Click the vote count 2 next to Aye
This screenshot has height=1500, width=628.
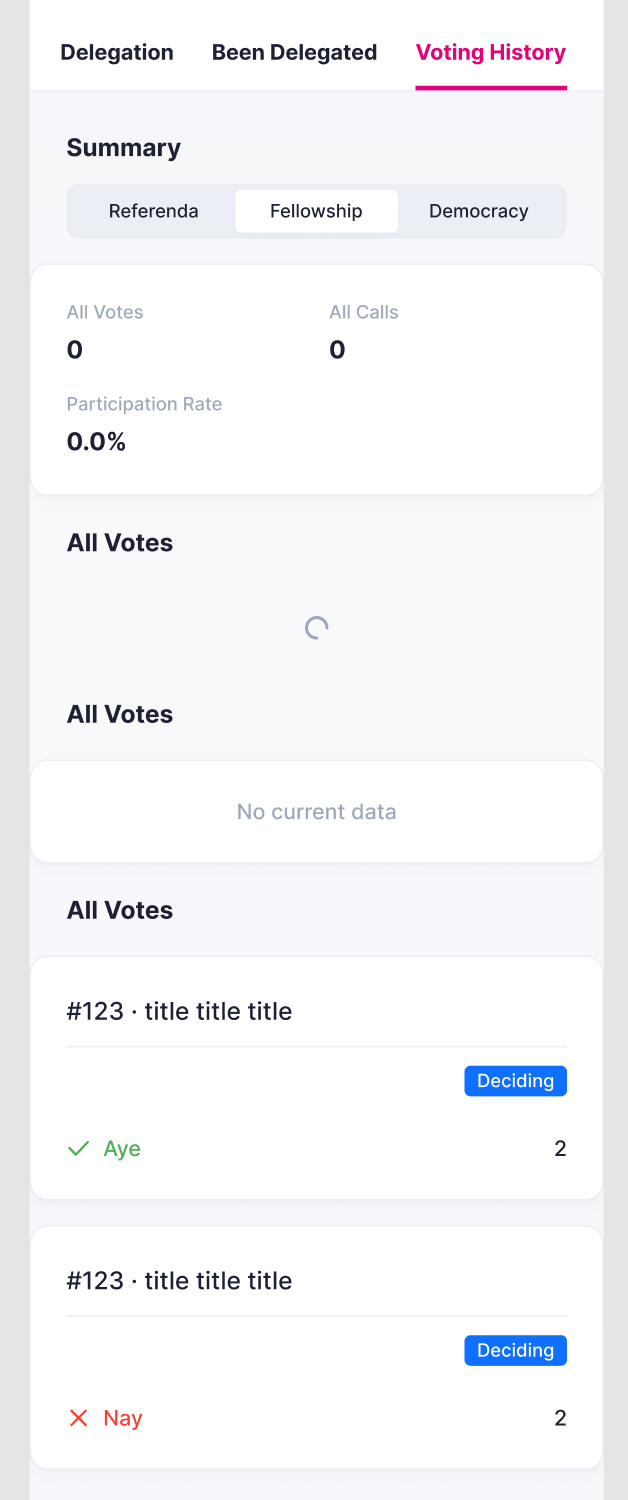tap(560, 1148)
